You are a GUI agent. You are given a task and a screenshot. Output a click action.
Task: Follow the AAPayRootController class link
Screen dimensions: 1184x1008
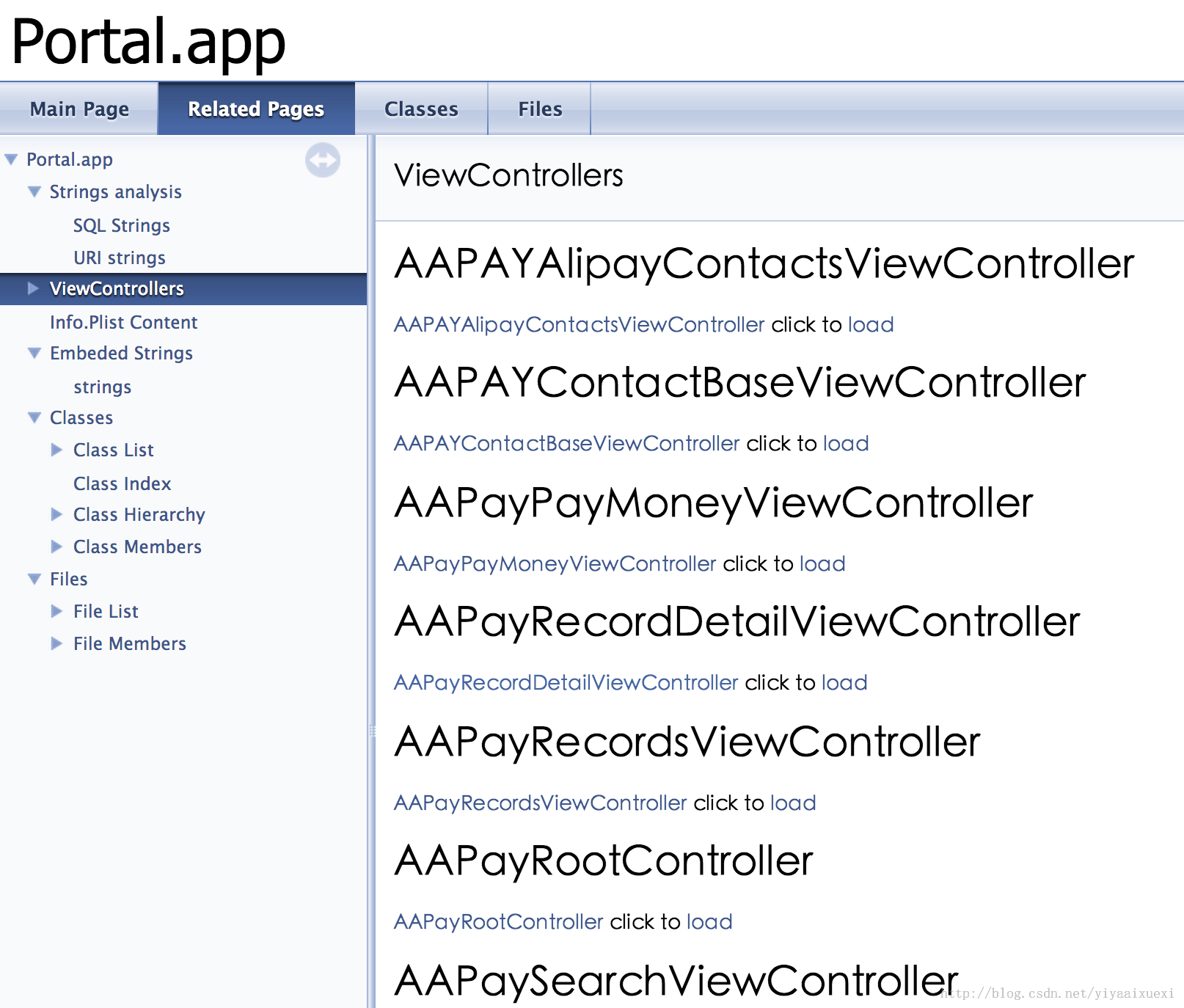(x=499, y=921)
